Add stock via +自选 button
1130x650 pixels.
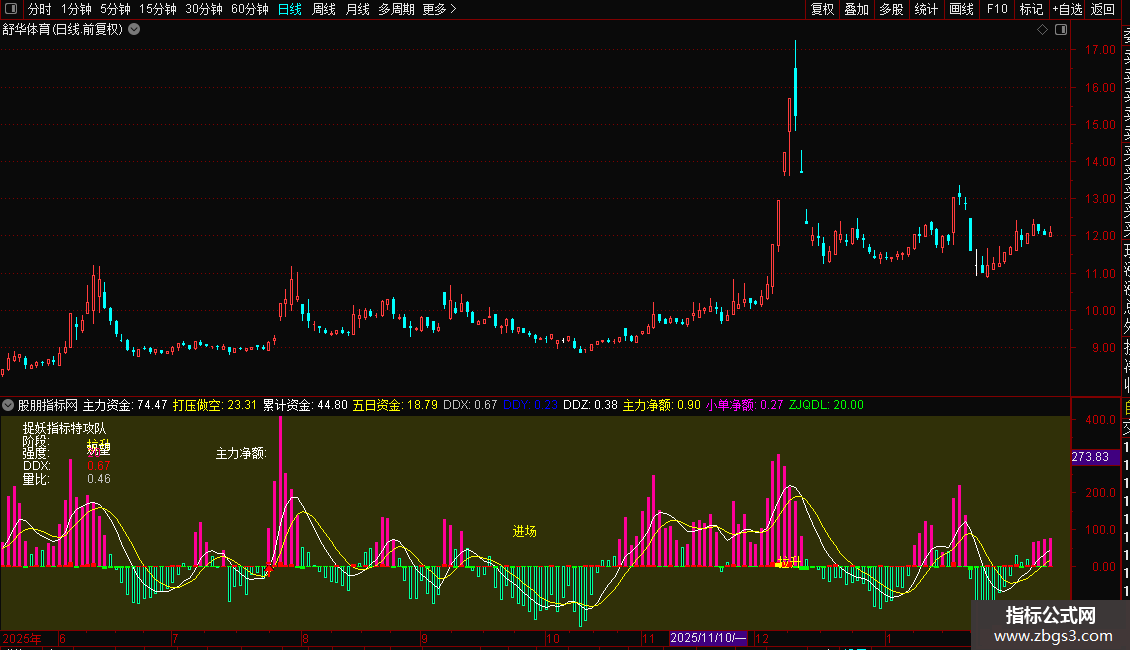tap(1067, 9)
